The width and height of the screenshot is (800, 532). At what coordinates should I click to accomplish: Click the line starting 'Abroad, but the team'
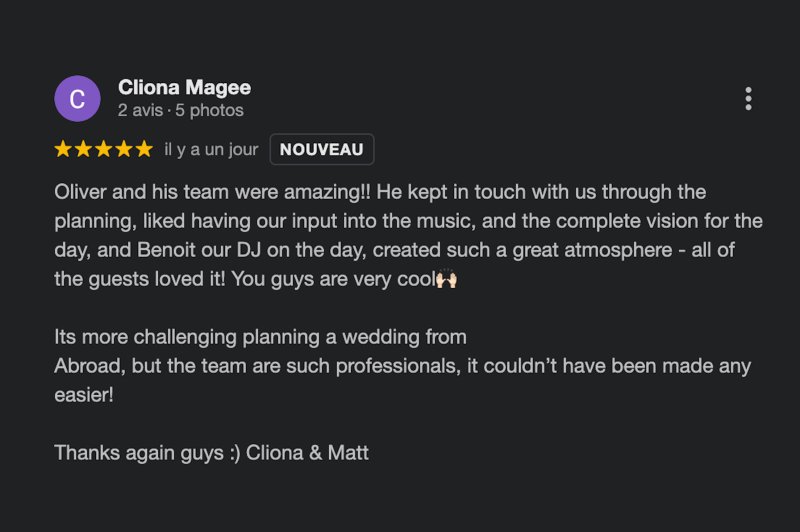(x=403, y=366)
